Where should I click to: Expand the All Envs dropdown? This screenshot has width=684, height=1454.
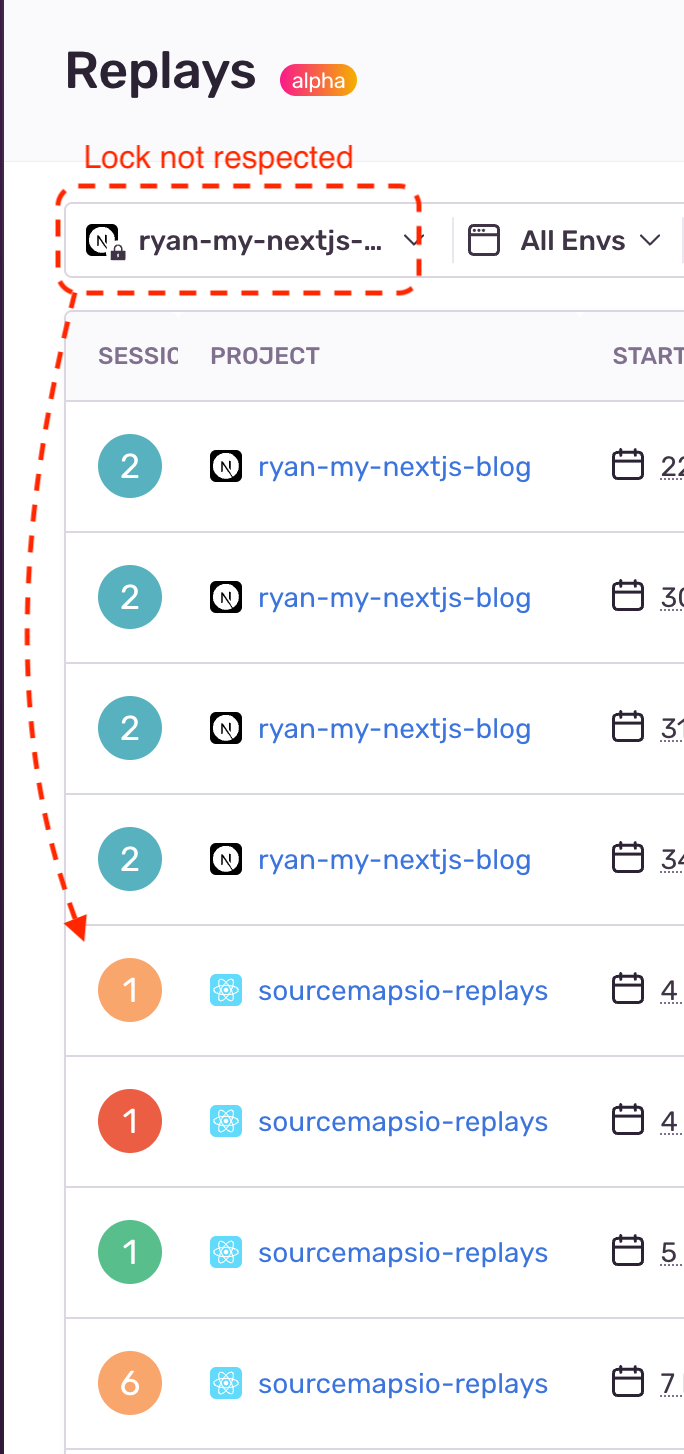pyautogui.click(x=570, y=240)
